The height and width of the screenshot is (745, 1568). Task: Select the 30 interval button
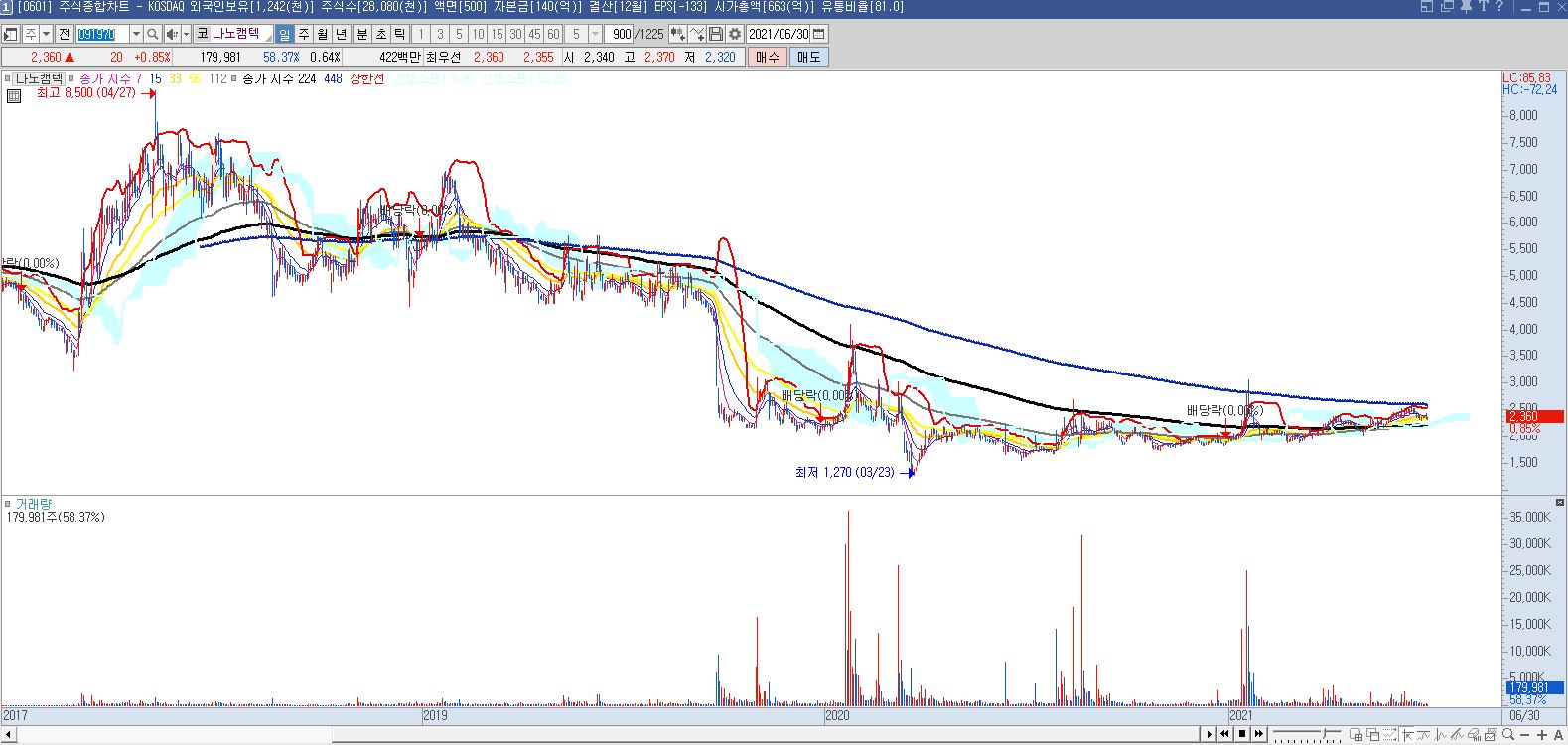515,34
